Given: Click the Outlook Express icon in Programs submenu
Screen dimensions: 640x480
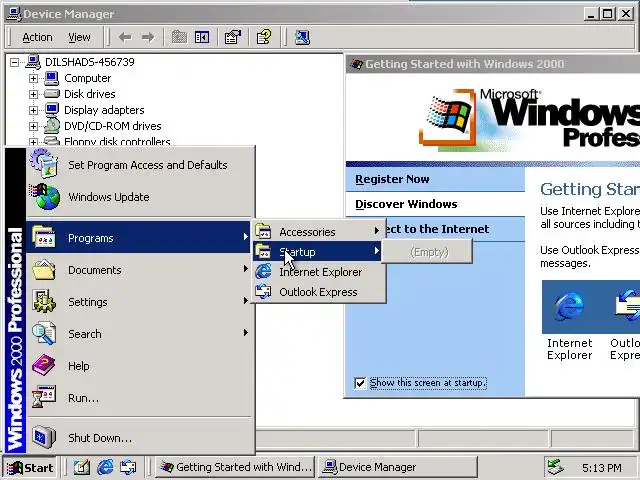Looking at the screenshot, I should pos(263,292).
